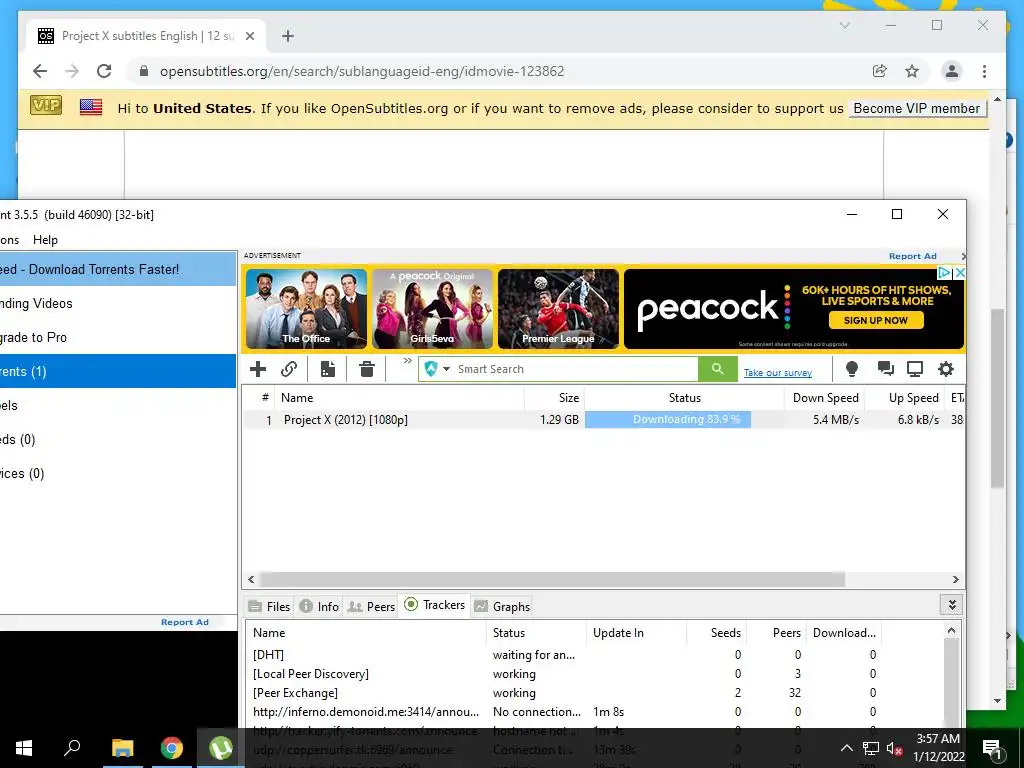Expand the toolbar overflow chevron

point(408,360)
